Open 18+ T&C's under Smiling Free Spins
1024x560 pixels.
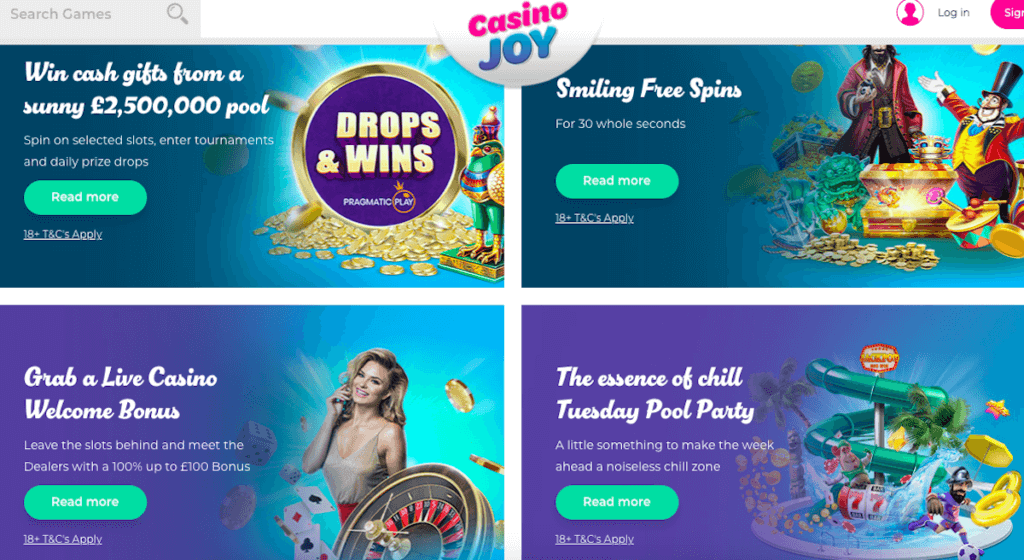coord(594,218)
